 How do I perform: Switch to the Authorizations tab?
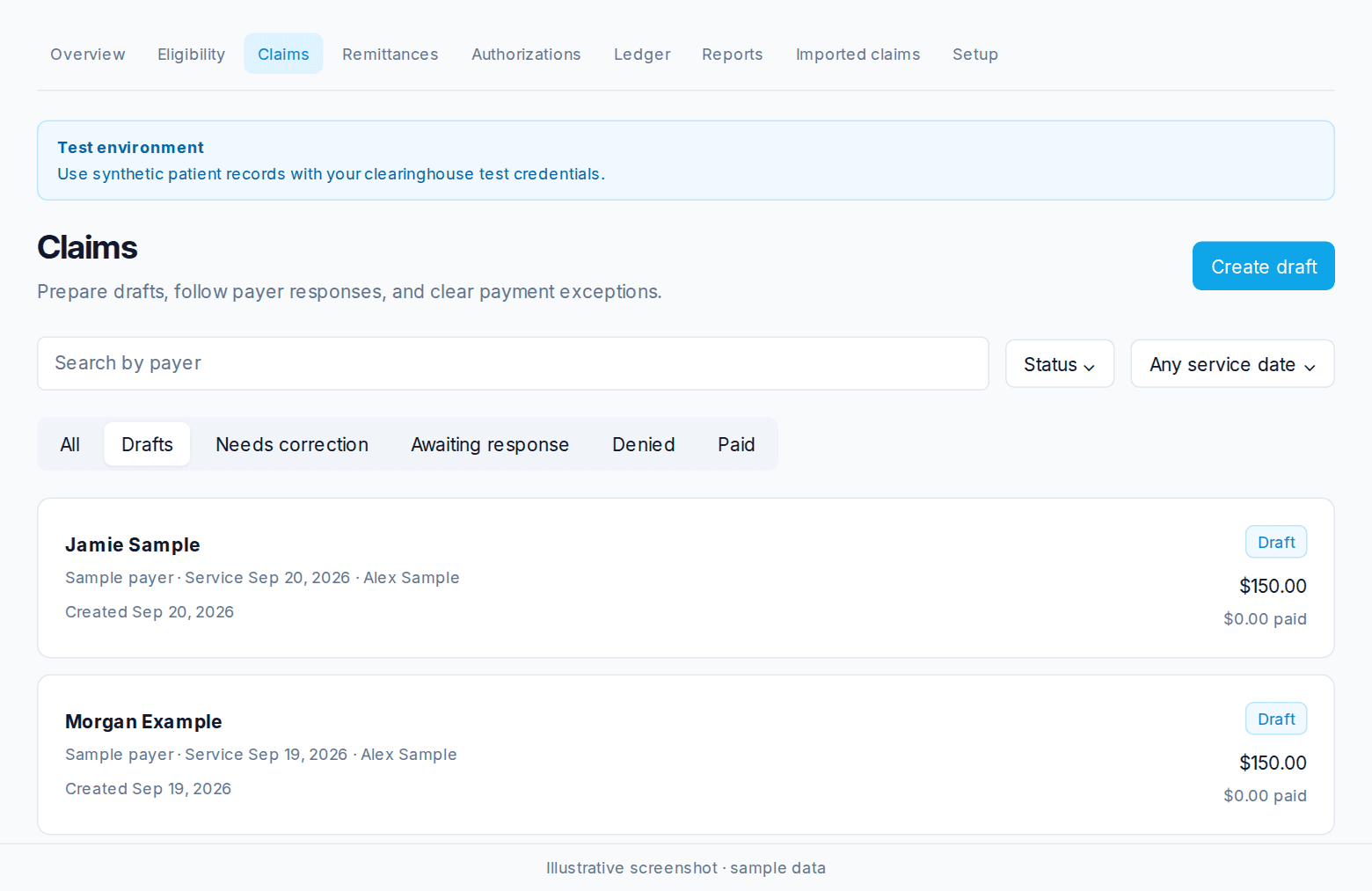click(526, 54)
